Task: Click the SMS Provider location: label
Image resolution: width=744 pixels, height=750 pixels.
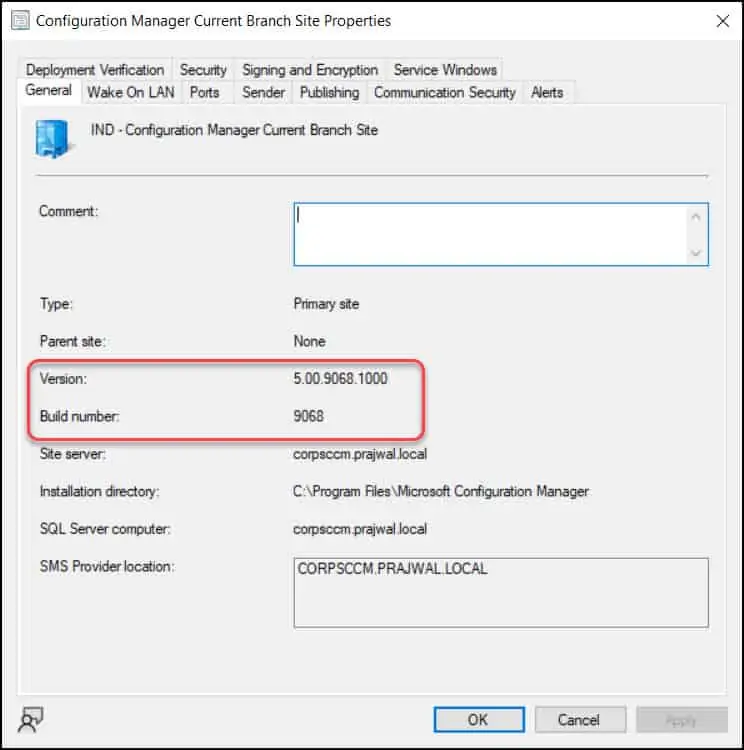Action: [107, 566]
